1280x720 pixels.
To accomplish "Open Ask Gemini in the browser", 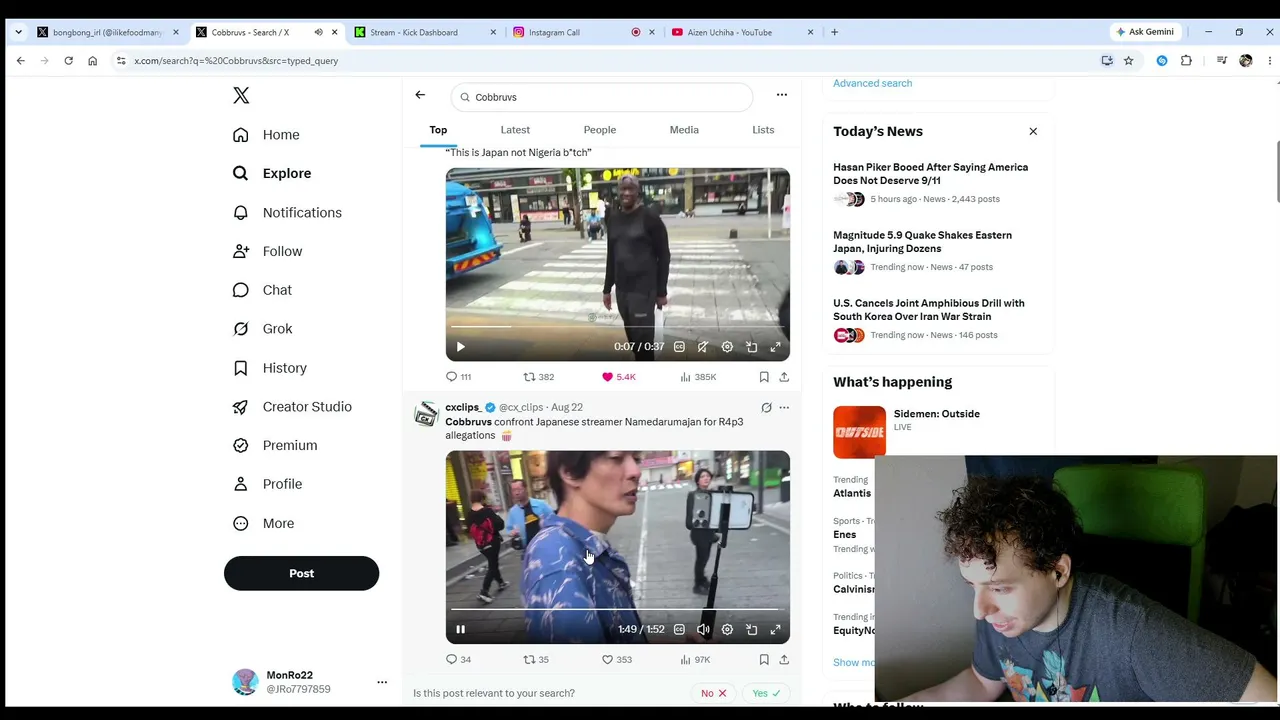I will [x=1144, y=32].
